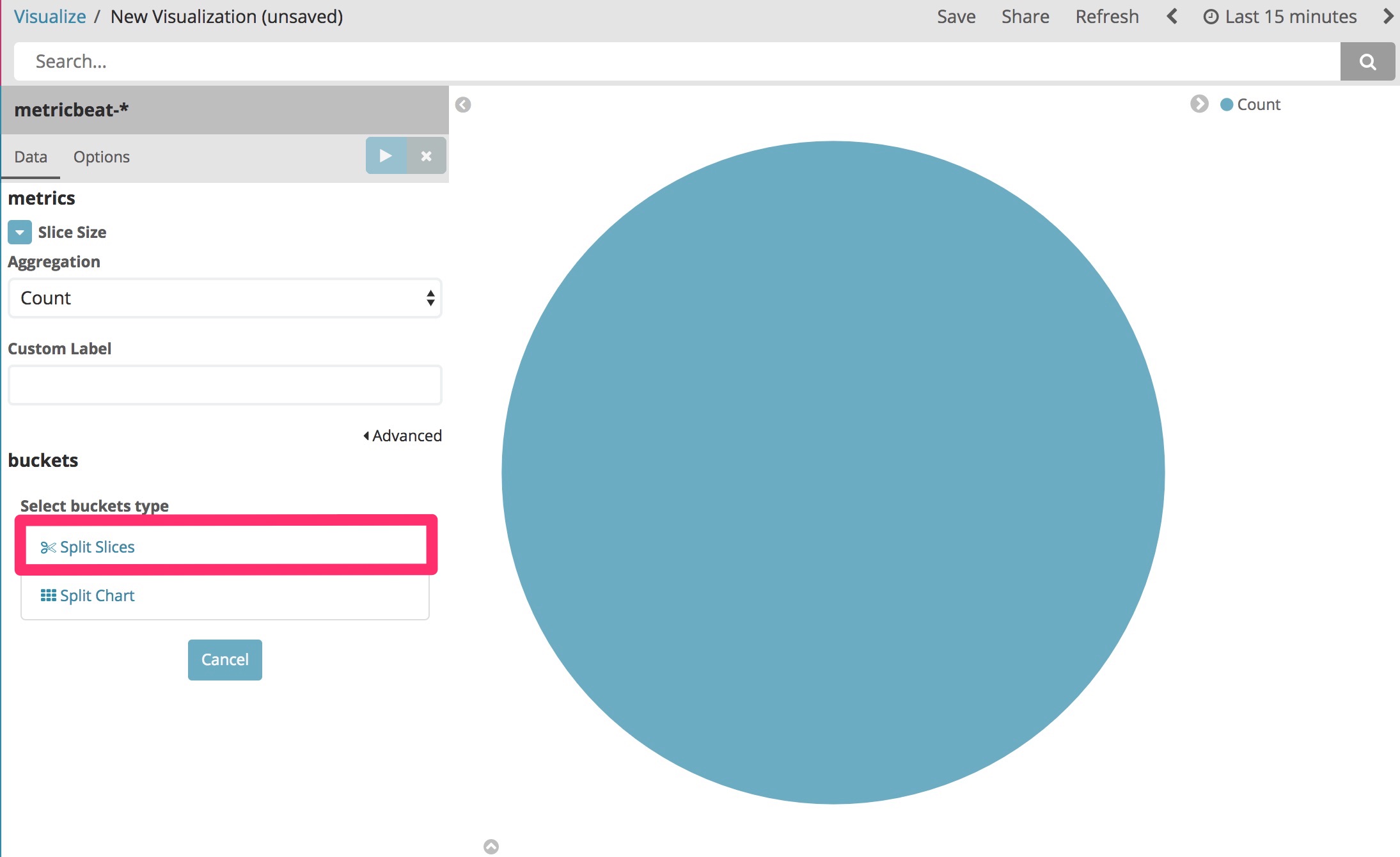Expand the Advanced settings section

tap(403, 436)
